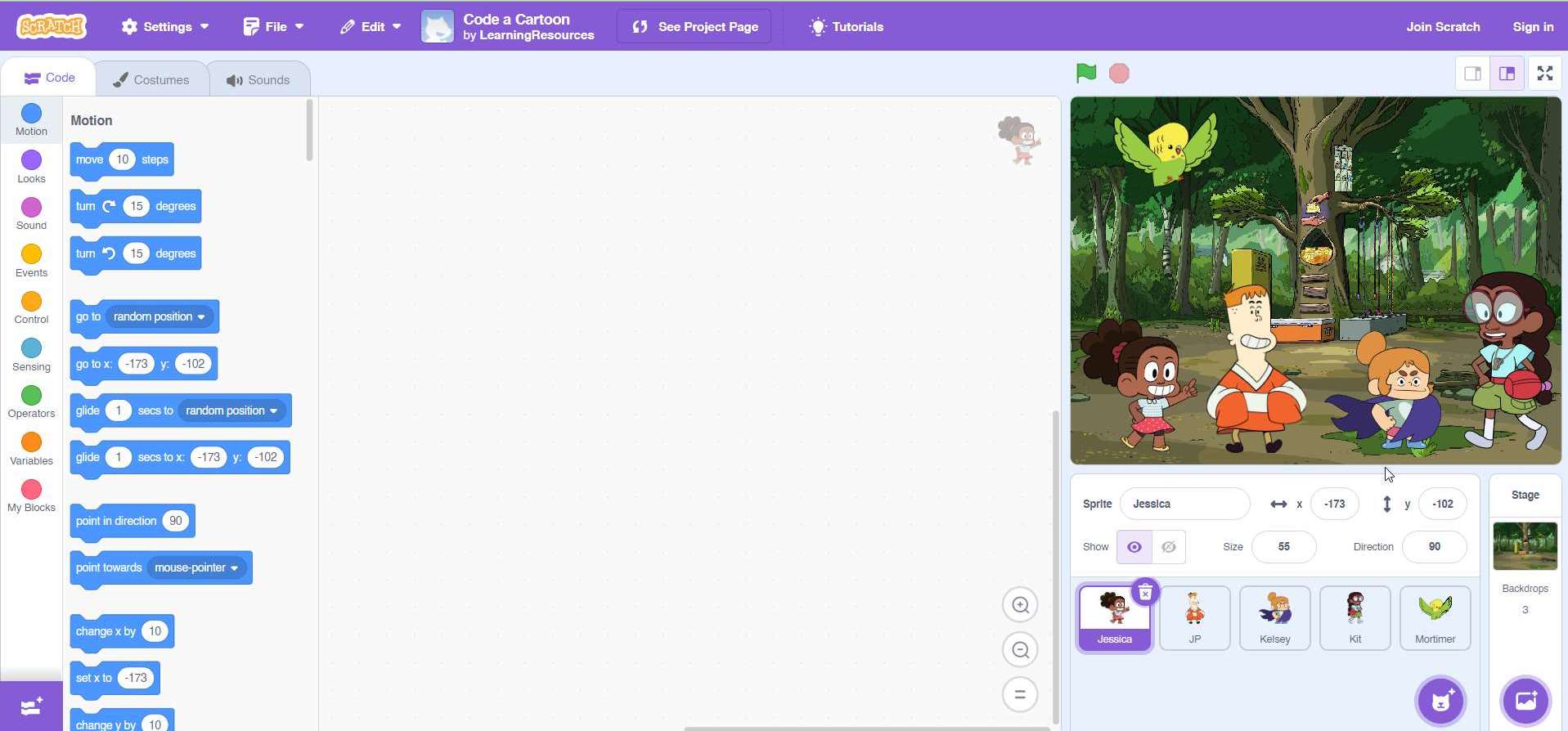The height and width of the screenshot is (731, 1568).
Task: Expand the point towards mouse-pointer dropdown
Action: click(197, 567)
